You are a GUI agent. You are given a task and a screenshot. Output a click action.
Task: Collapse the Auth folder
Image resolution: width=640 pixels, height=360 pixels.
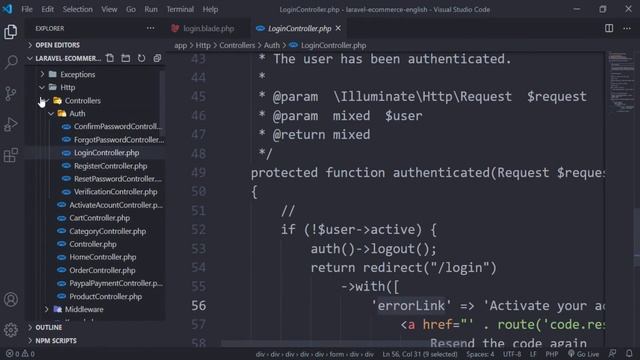tap(77, 113)
